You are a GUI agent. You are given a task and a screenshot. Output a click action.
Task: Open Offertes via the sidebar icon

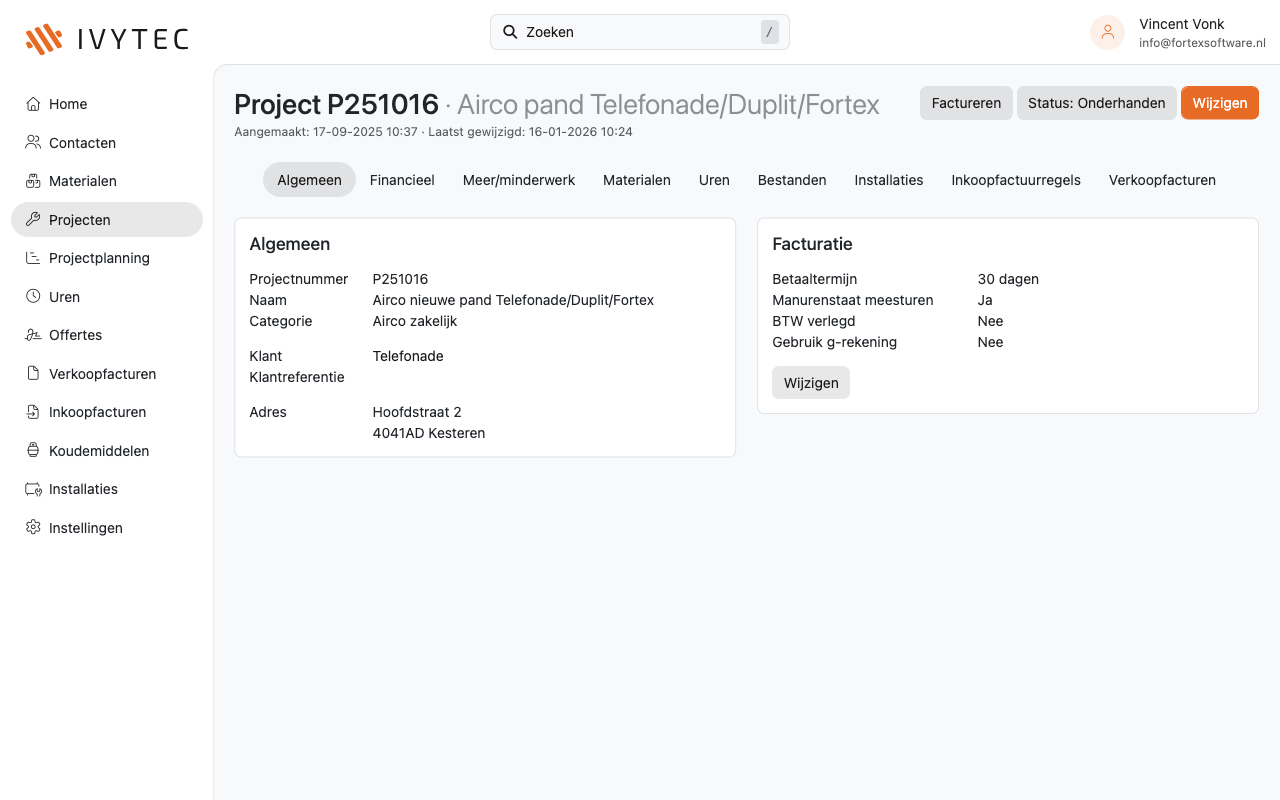(31, 335)
